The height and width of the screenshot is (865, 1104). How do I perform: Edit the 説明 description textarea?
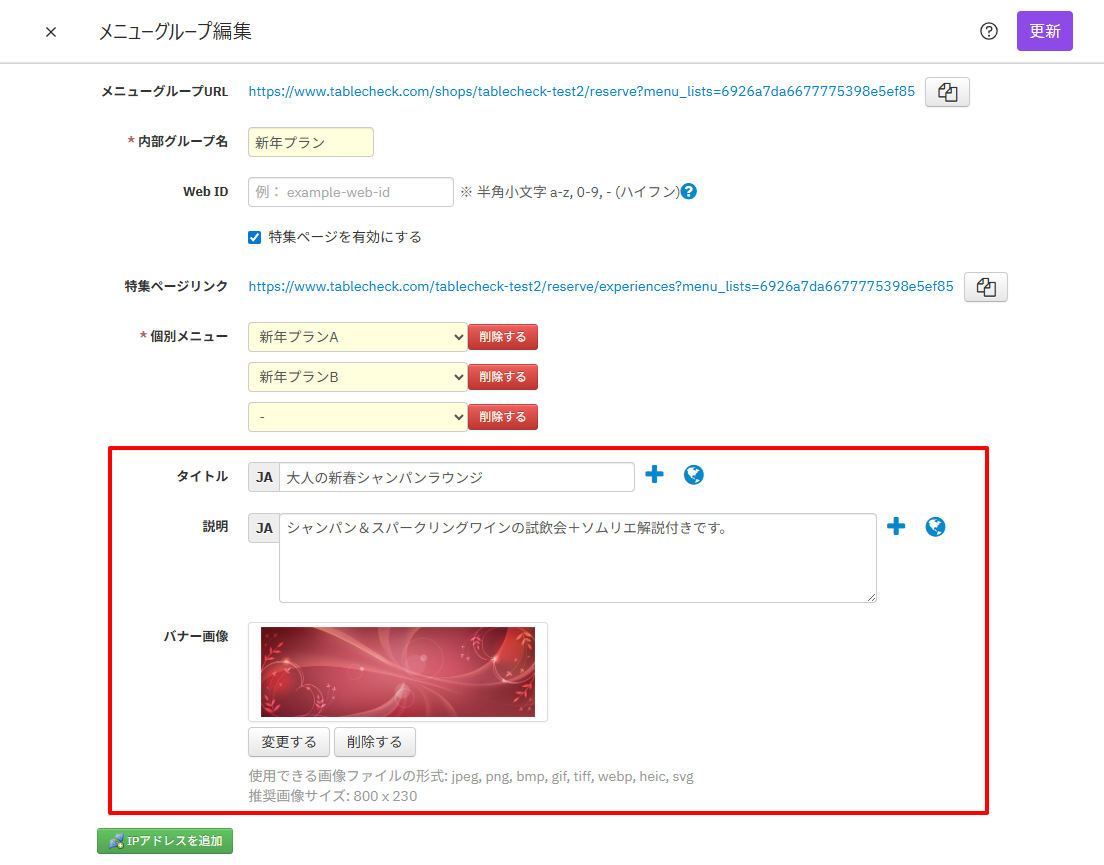click(x=578, y=558)
